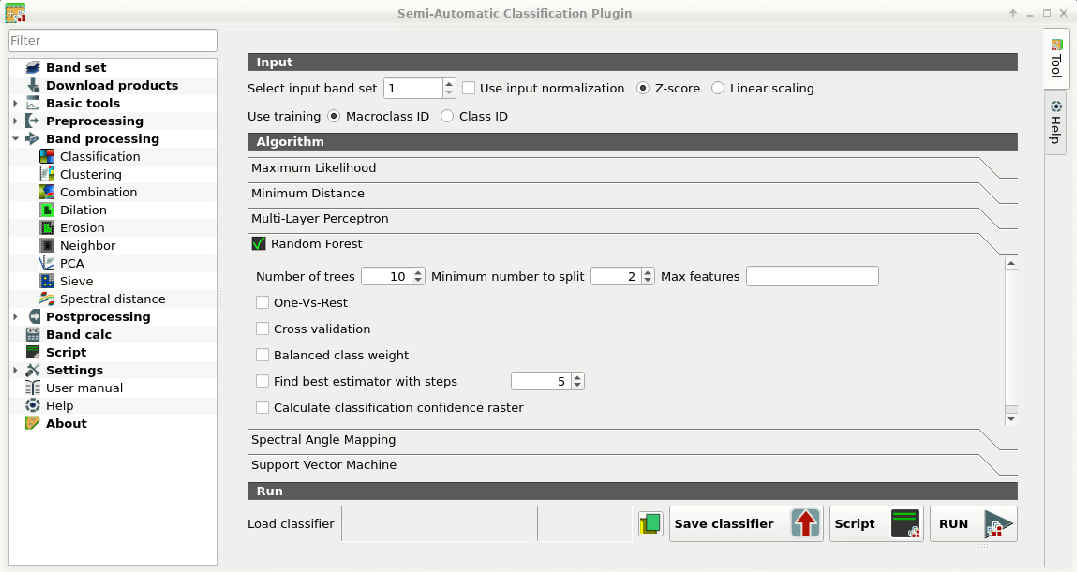Enable Cross validation checkbox
1077x572 pixels.
(262, 329)
